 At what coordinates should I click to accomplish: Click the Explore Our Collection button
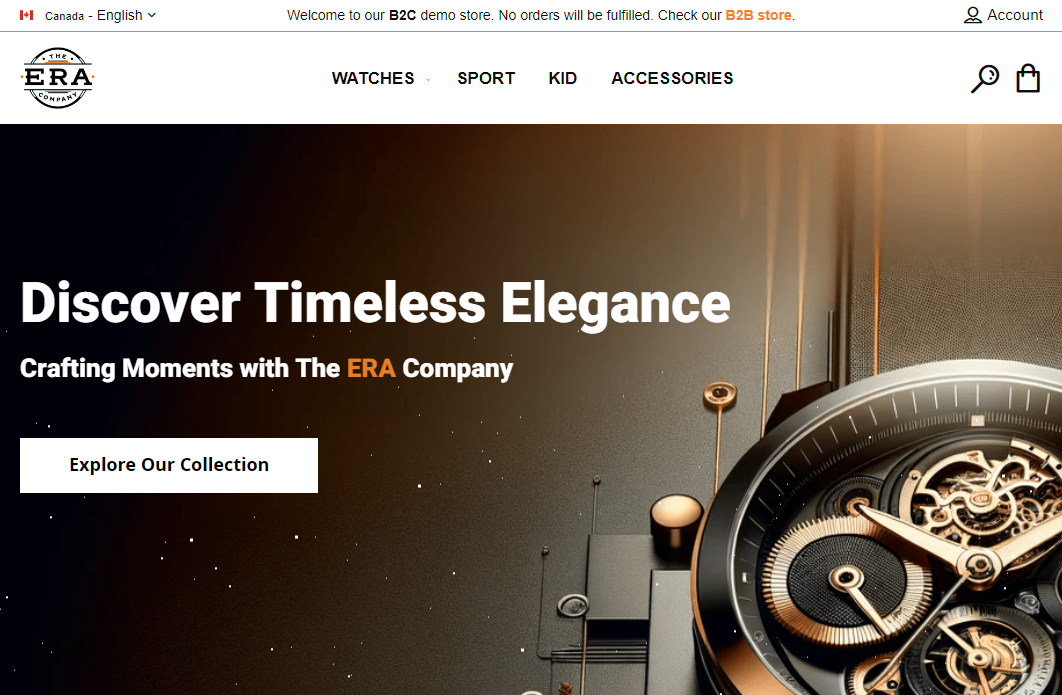tap(169, 465)
